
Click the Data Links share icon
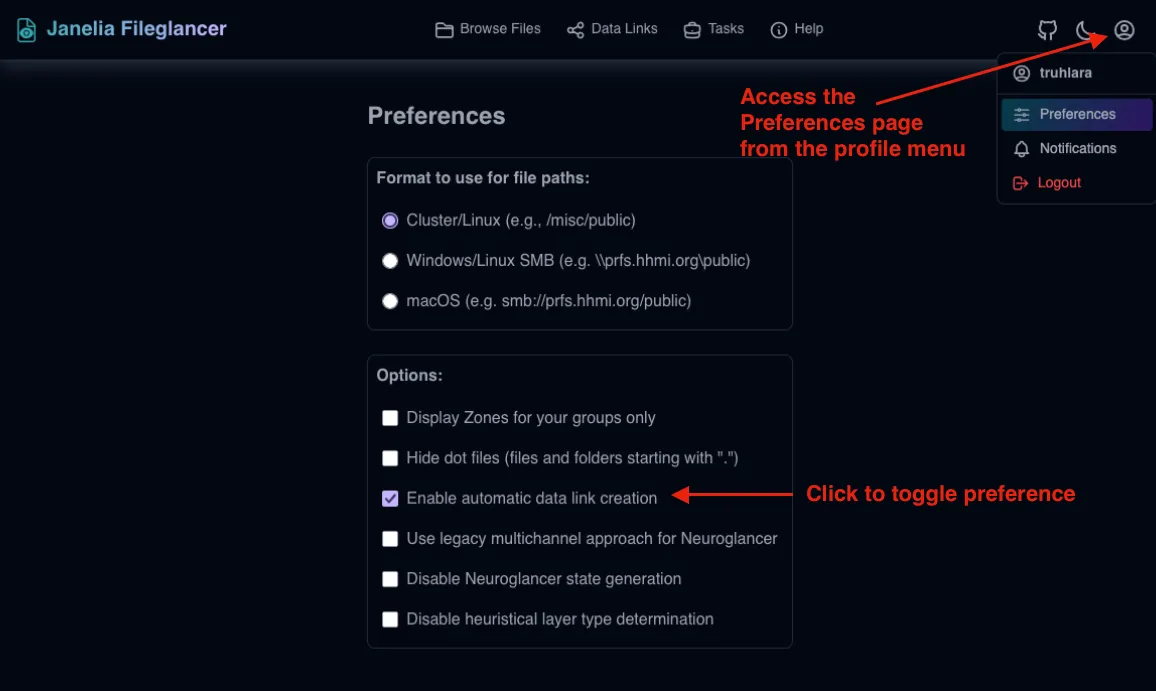[575, 29]
